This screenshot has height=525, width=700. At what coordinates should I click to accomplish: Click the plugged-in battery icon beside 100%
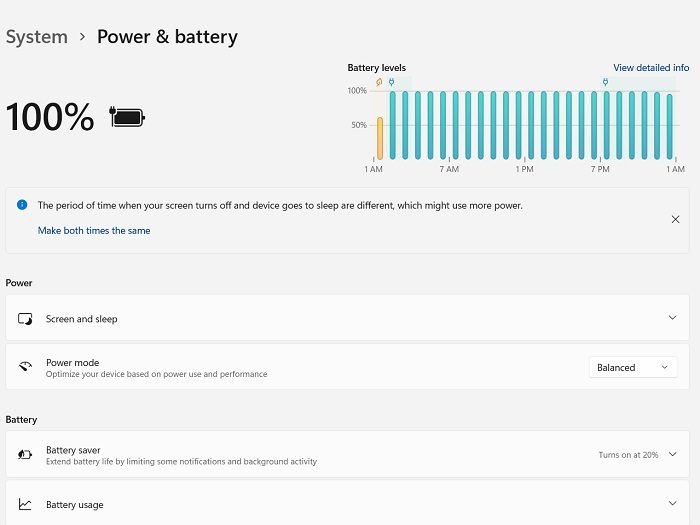point(127,117)
